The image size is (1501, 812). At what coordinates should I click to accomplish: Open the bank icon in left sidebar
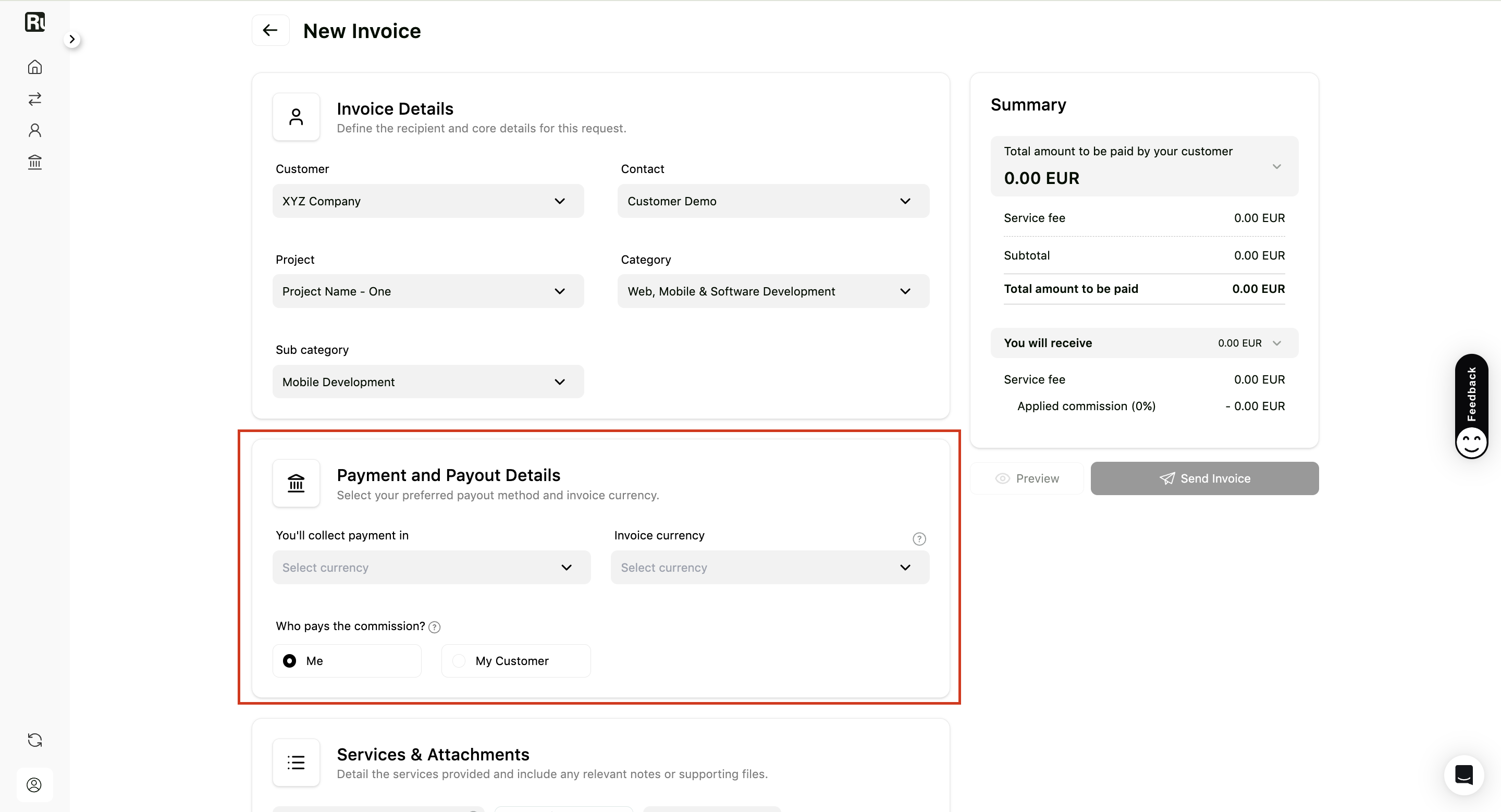coord(35,162)
